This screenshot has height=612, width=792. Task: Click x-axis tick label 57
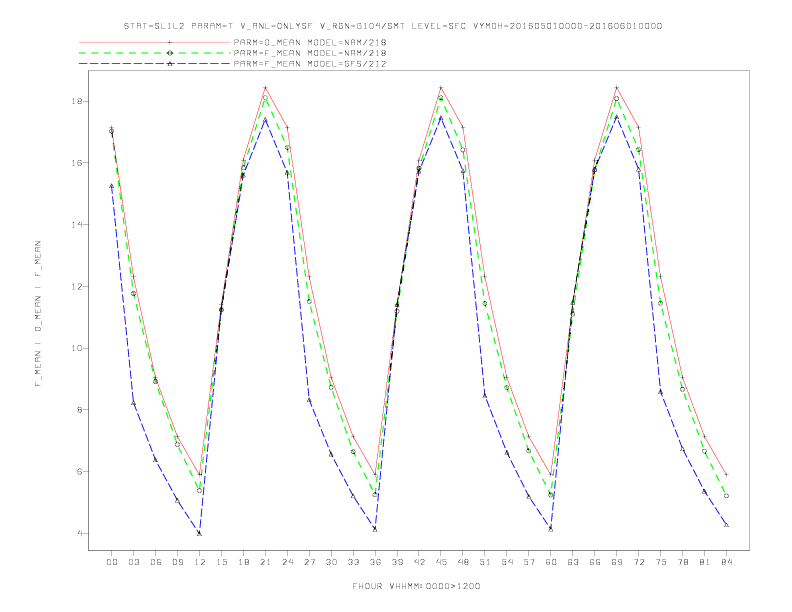pyautogui.click(x=529, y=562)
